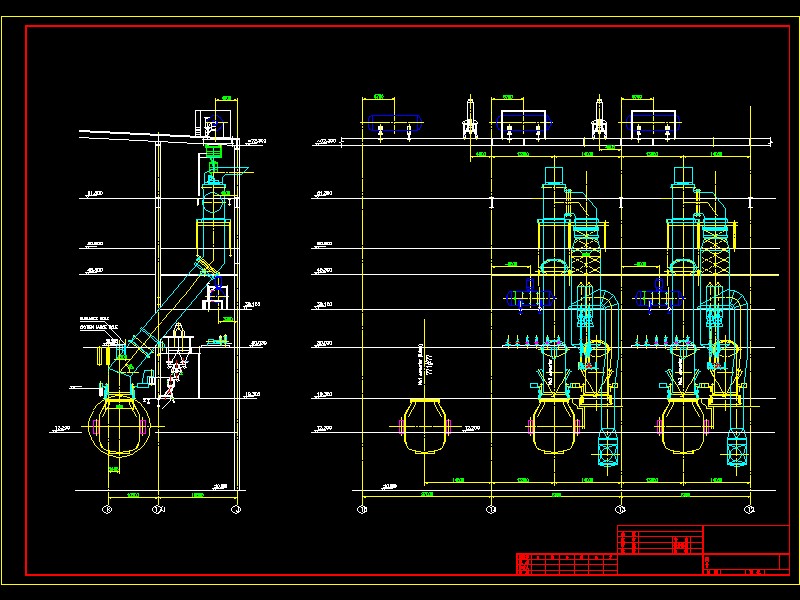Viewport: 800px width, 600px height.
Task: Click the last grid axis bubble of elevation view
Action: (749, 509)
